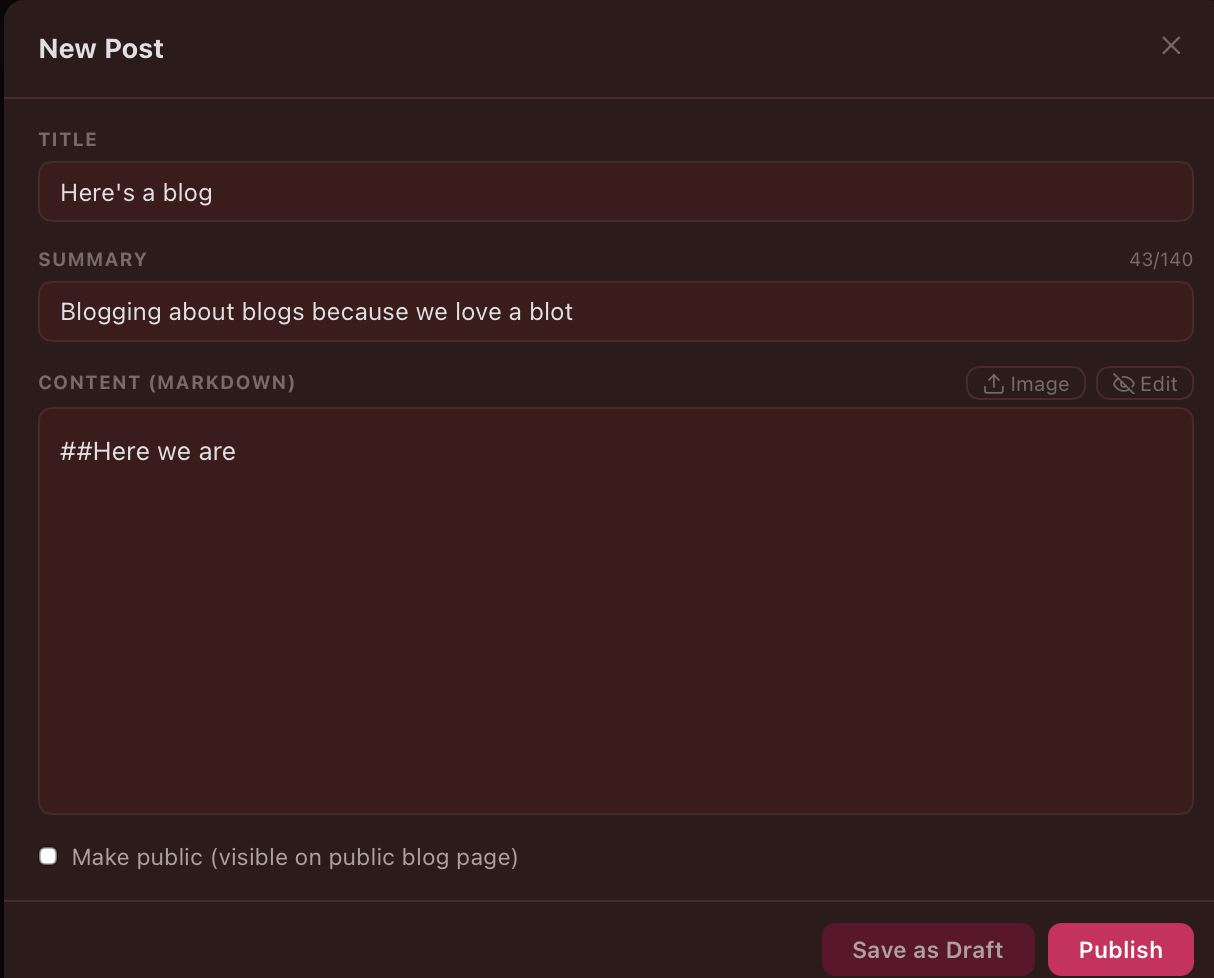Click the TITLE label
The width and height of the screenshot is (1214, 978).
(68, 140)
